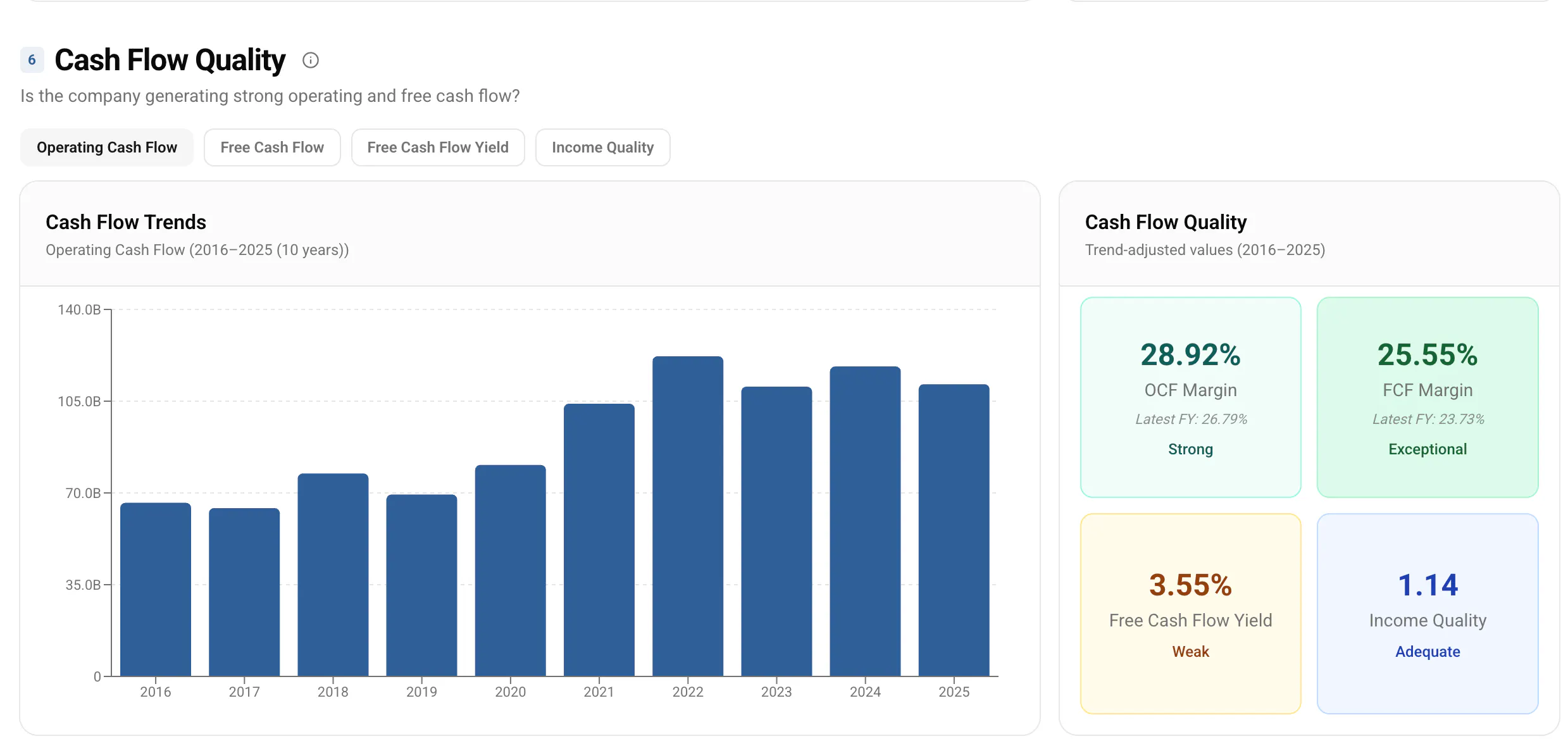1568x753 pixels.
Task: Click the 'Weak' rating label
Action: [1190, 652]
